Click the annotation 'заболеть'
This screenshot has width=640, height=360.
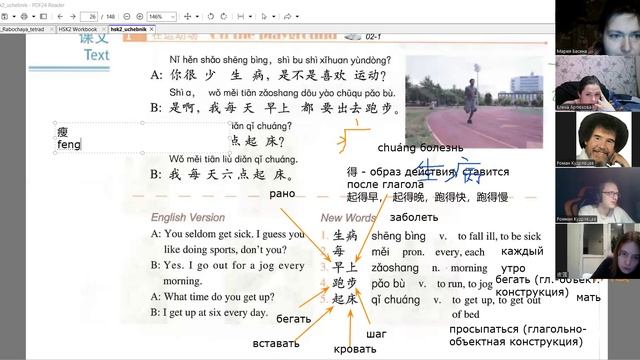pyautogui.click(x=414, y=218)
